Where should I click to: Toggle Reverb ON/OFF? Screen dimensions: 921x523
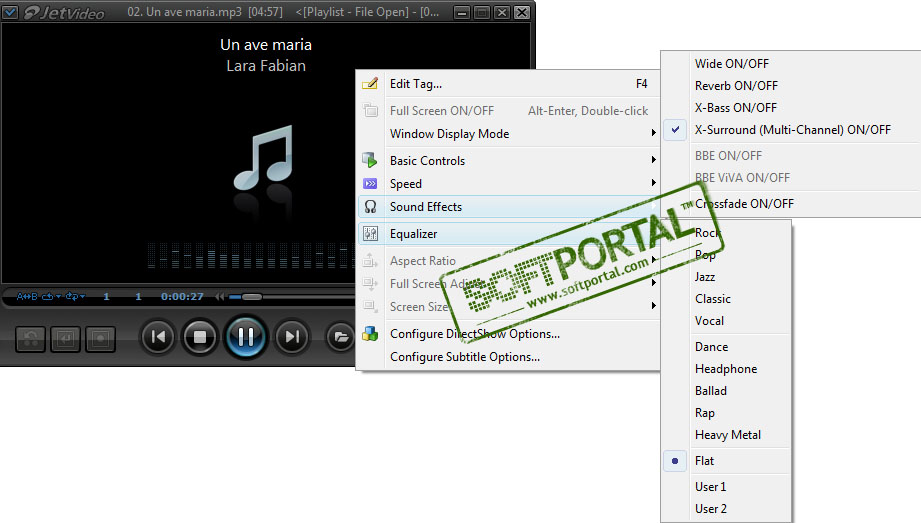(x=736, y=86)
